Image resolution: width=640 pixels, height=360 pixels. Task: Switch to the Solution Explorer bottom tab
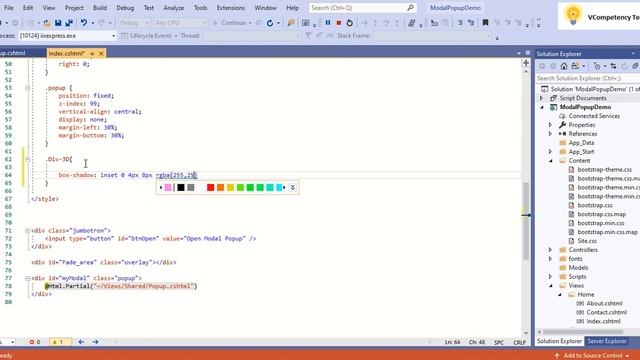tap(559, 341)
